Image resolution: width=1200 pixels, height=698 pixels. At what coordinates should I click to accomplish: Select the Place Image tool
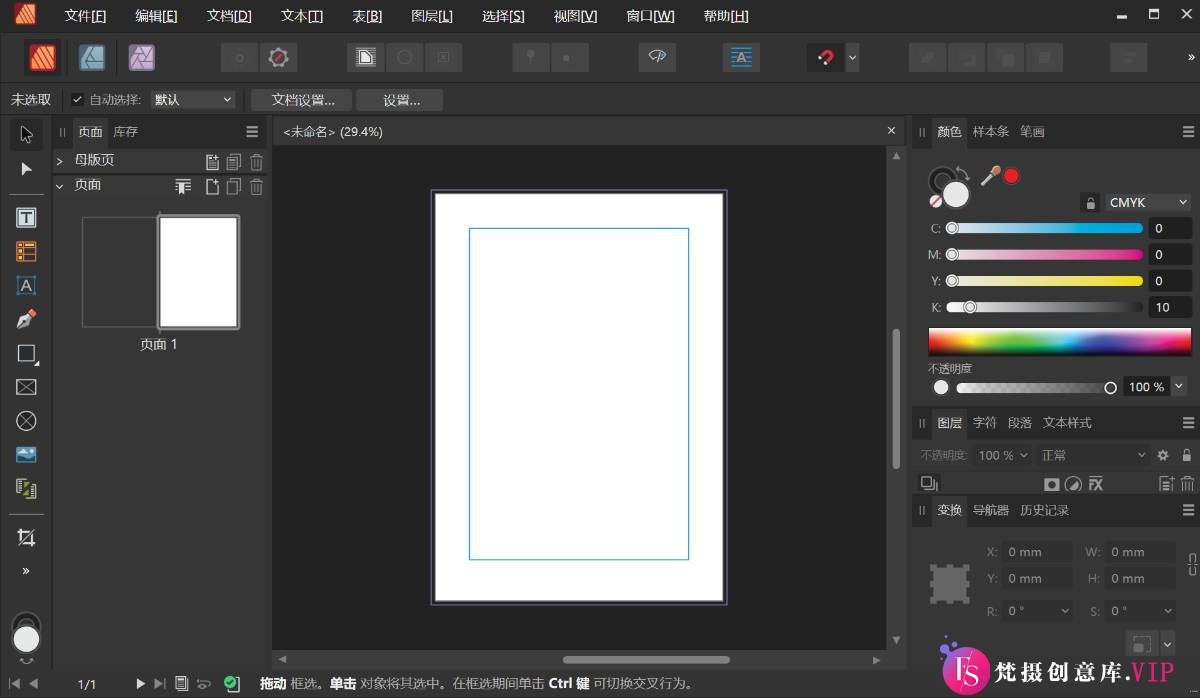(x=26, y=455)
